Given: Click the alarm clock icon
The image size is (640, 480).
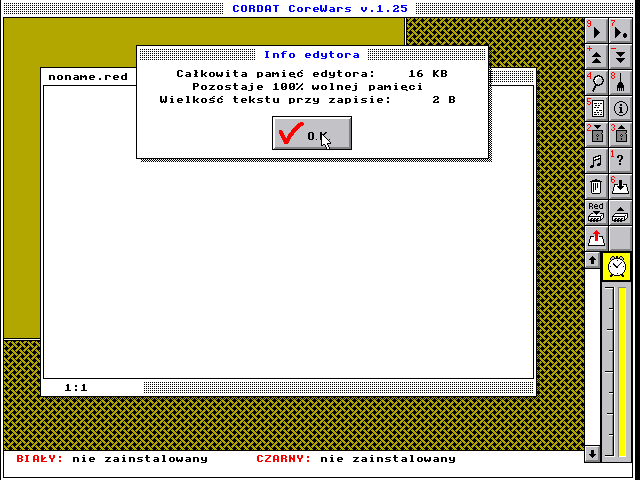Looking at the screenshot, I should click(619, 266).
